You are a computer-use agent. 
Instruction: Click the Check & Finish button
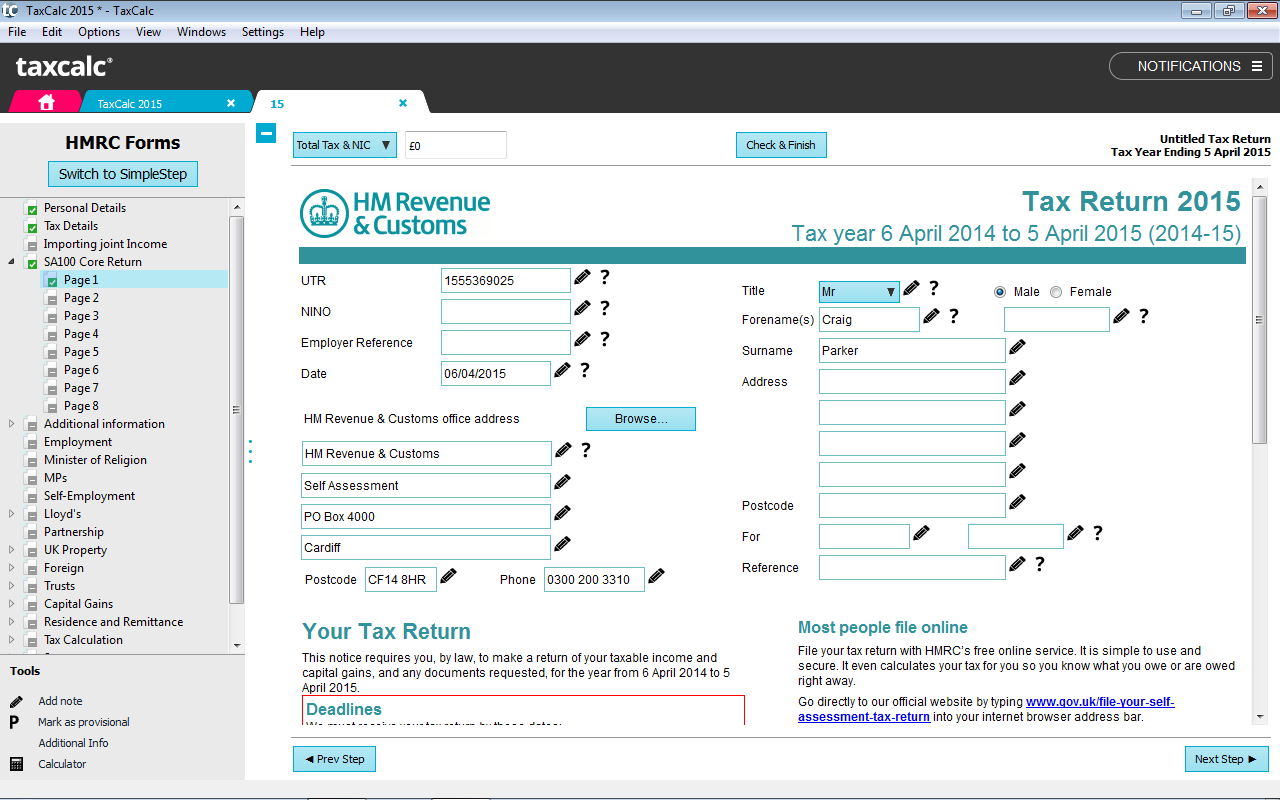(781, 144)
